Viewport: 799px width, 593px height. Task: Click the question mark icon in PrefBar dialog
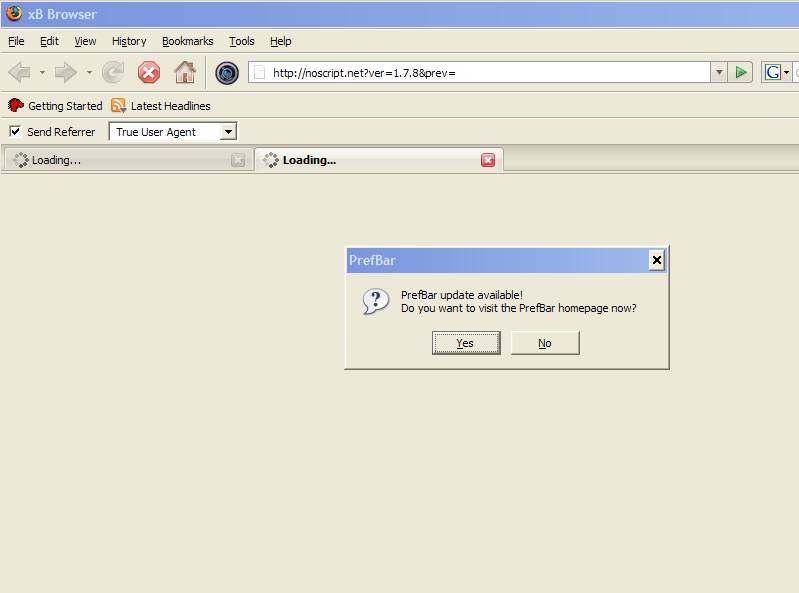376,302
